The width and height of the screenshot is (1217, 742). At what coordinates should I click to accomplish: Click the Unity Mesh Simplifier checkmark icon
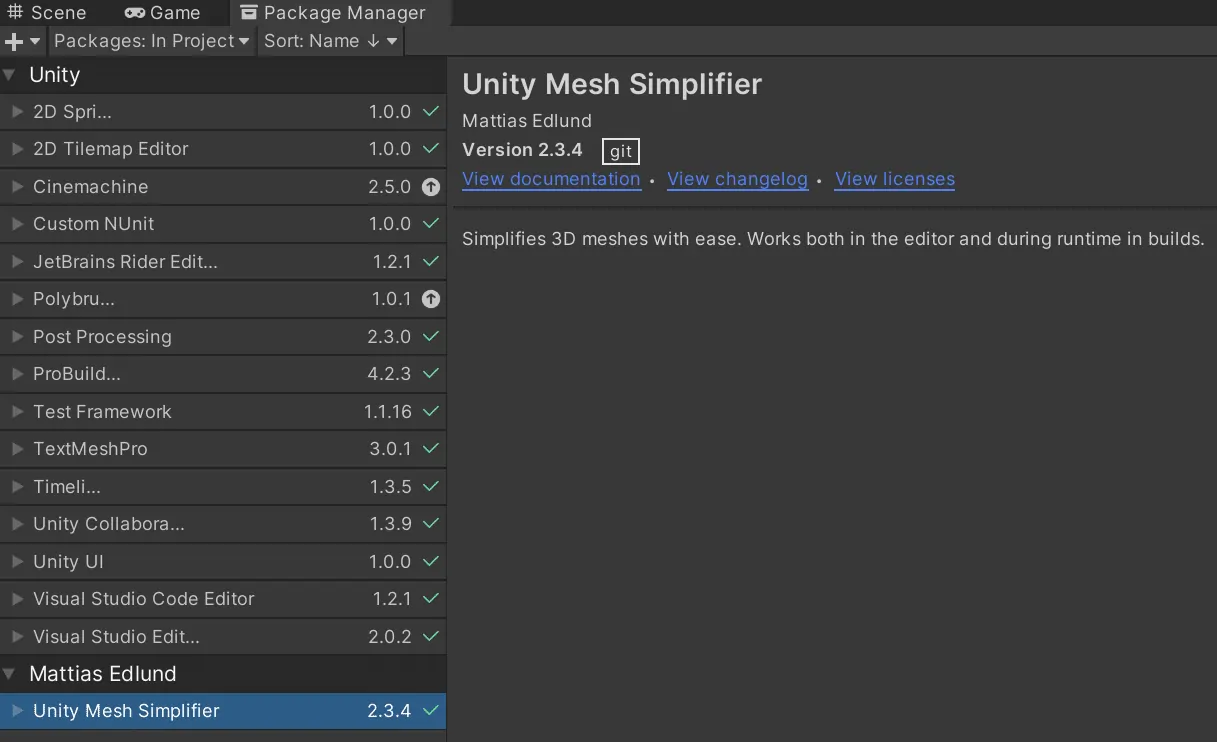pos(431,711)
